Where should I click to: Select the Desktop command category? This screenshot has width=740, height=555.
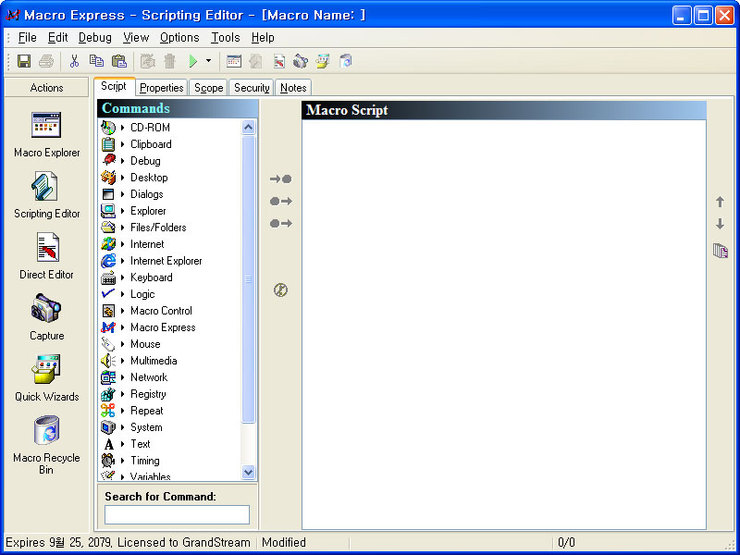(149, 177)
